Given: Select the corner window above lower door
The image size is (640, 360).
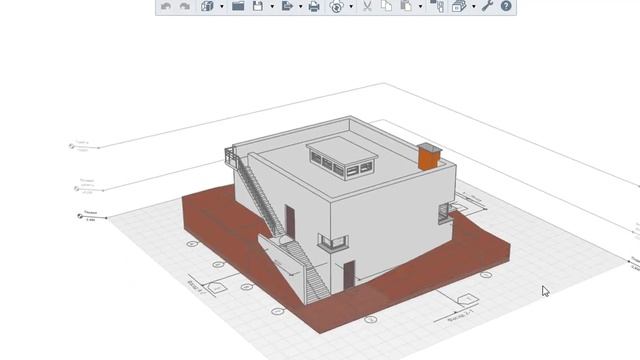Looking at the screenshot, I should 333,242.
